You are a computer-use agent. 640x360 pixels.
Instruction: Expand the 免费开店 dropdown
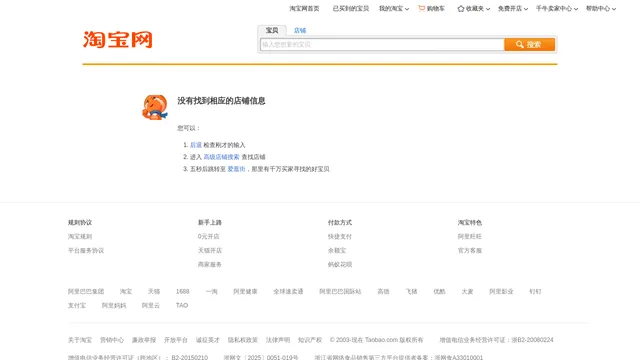[x=513, y=9]
